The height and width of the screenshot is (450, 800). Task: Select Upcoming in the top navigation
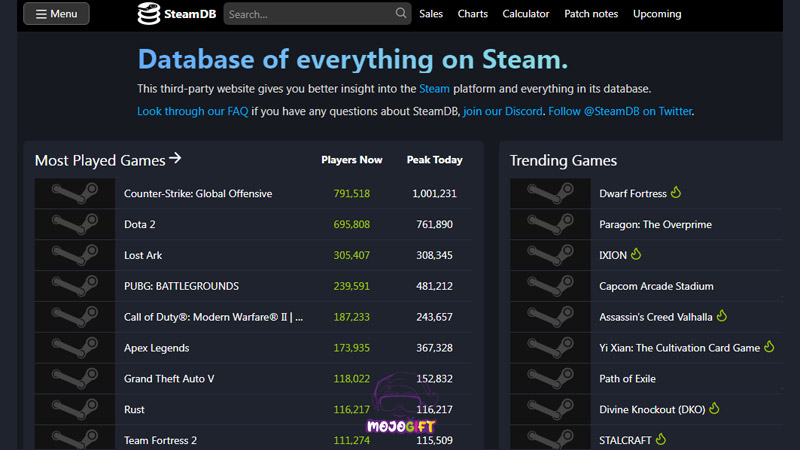click(x=657, y=14)
